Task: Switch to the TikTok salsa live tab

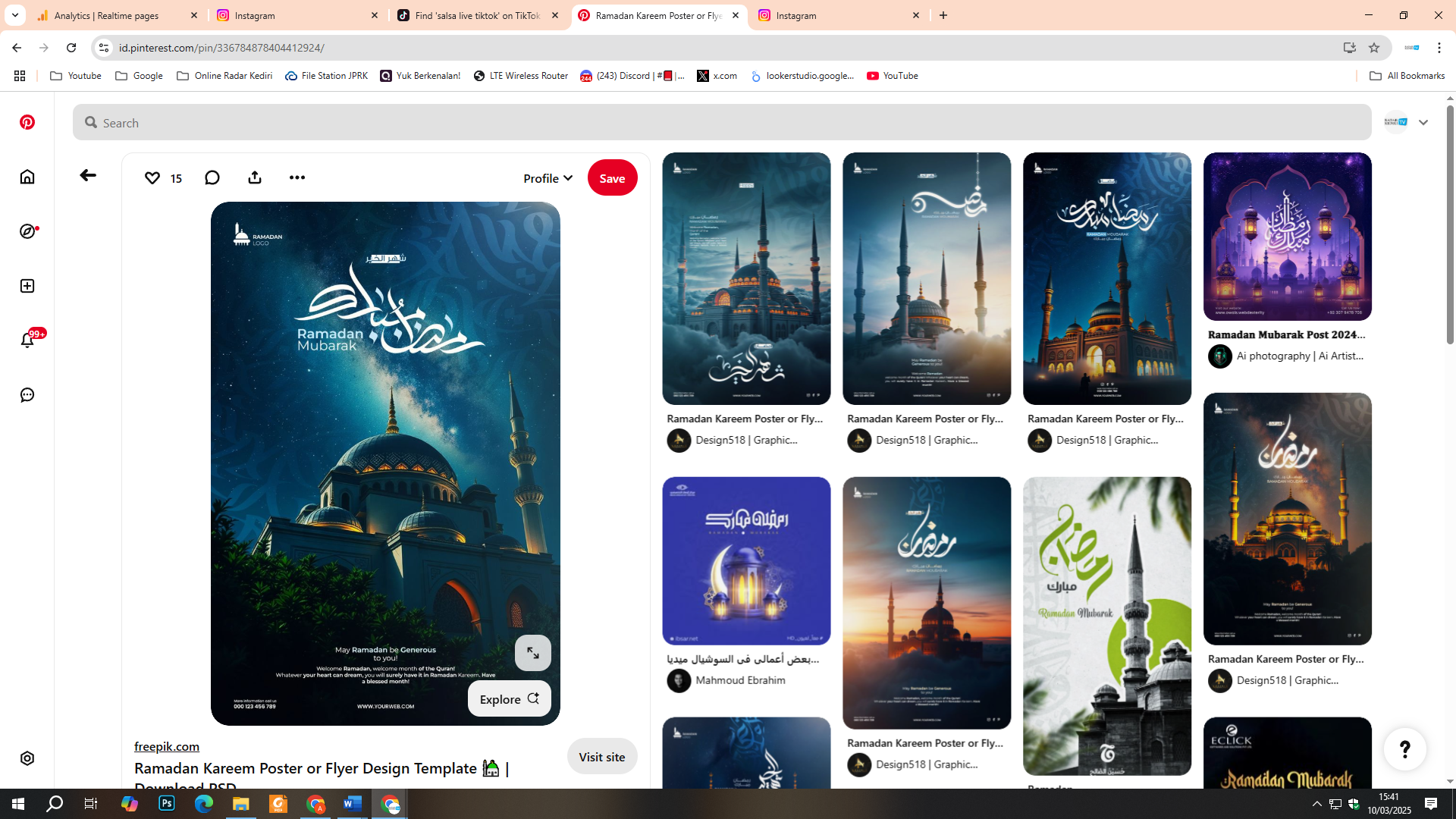Action: click(478, 15)
